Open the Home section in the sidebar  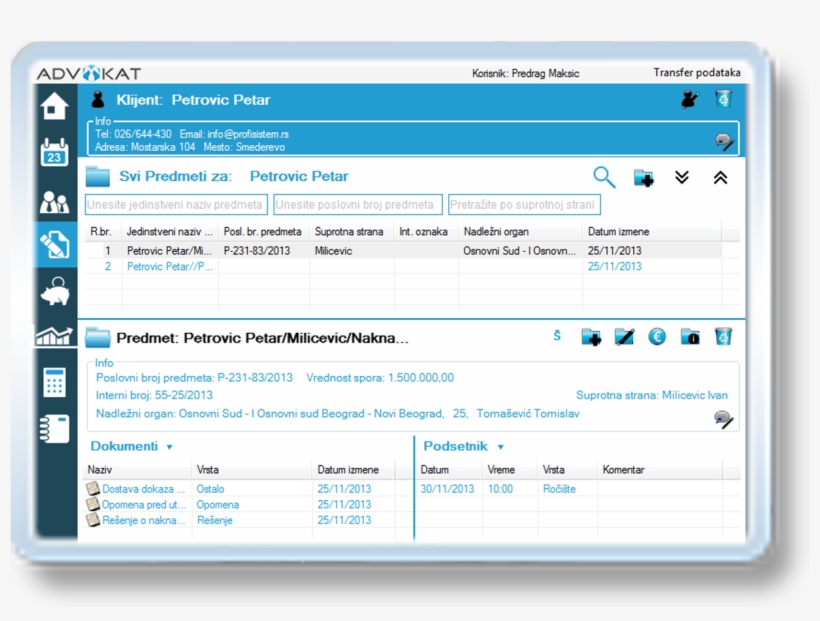point(54,106)
